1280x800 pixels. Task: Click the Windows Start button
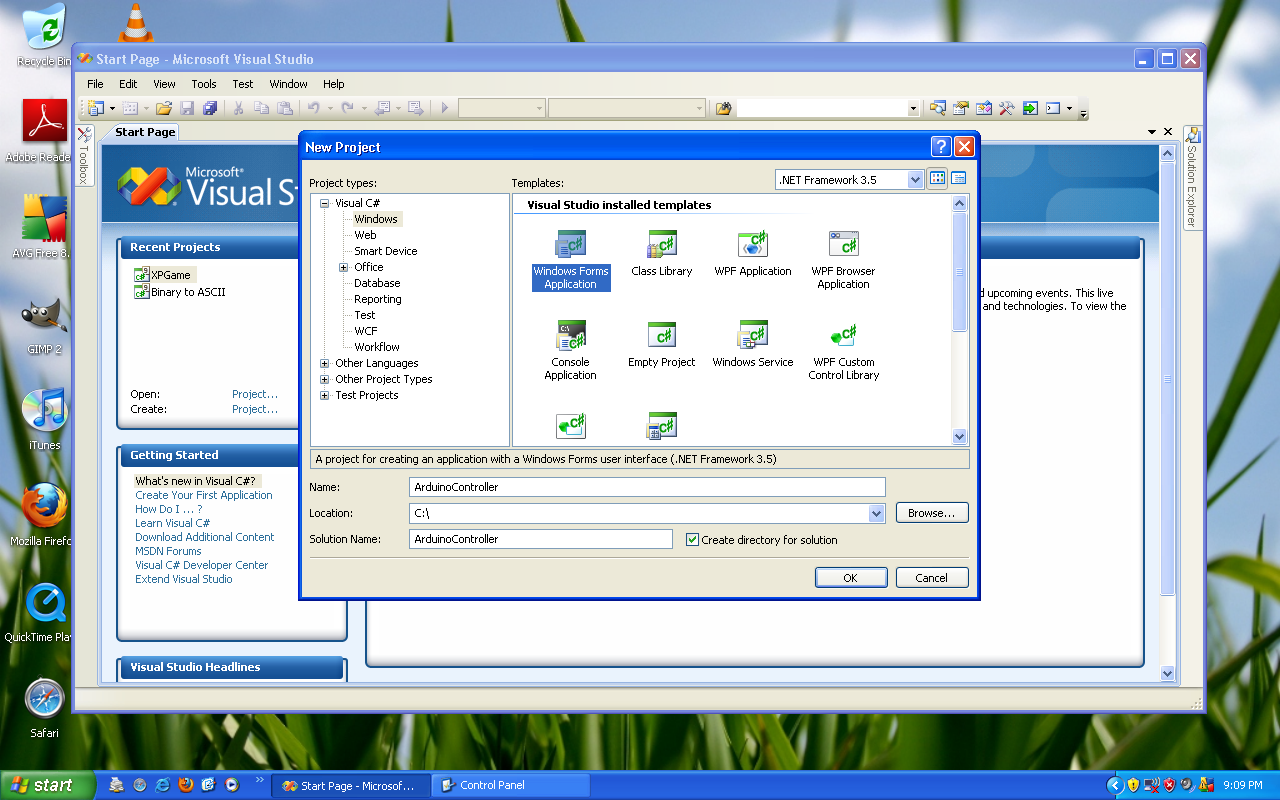coord(47,785)
